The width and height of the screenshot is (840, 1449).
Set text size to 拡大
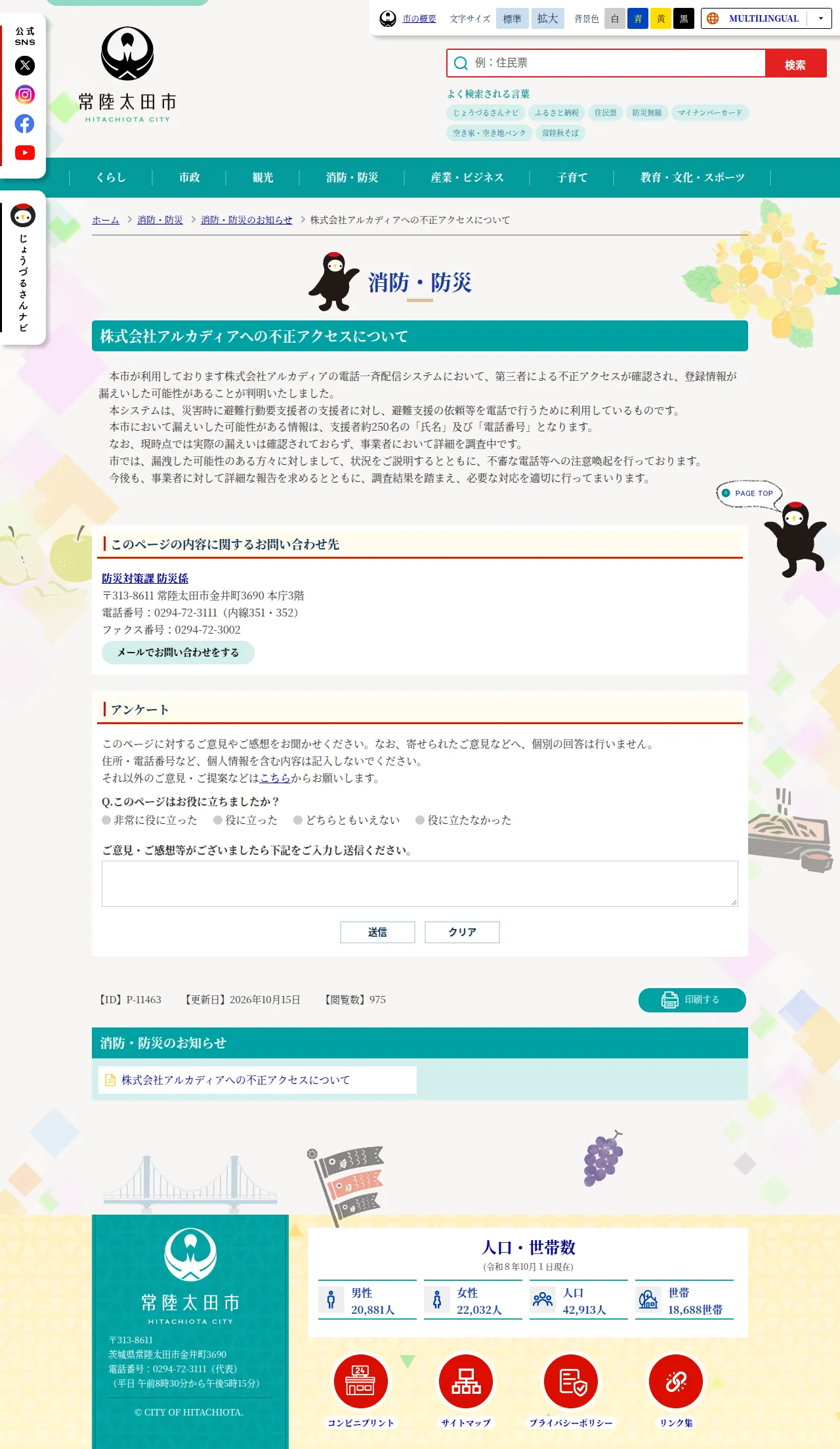547,19
